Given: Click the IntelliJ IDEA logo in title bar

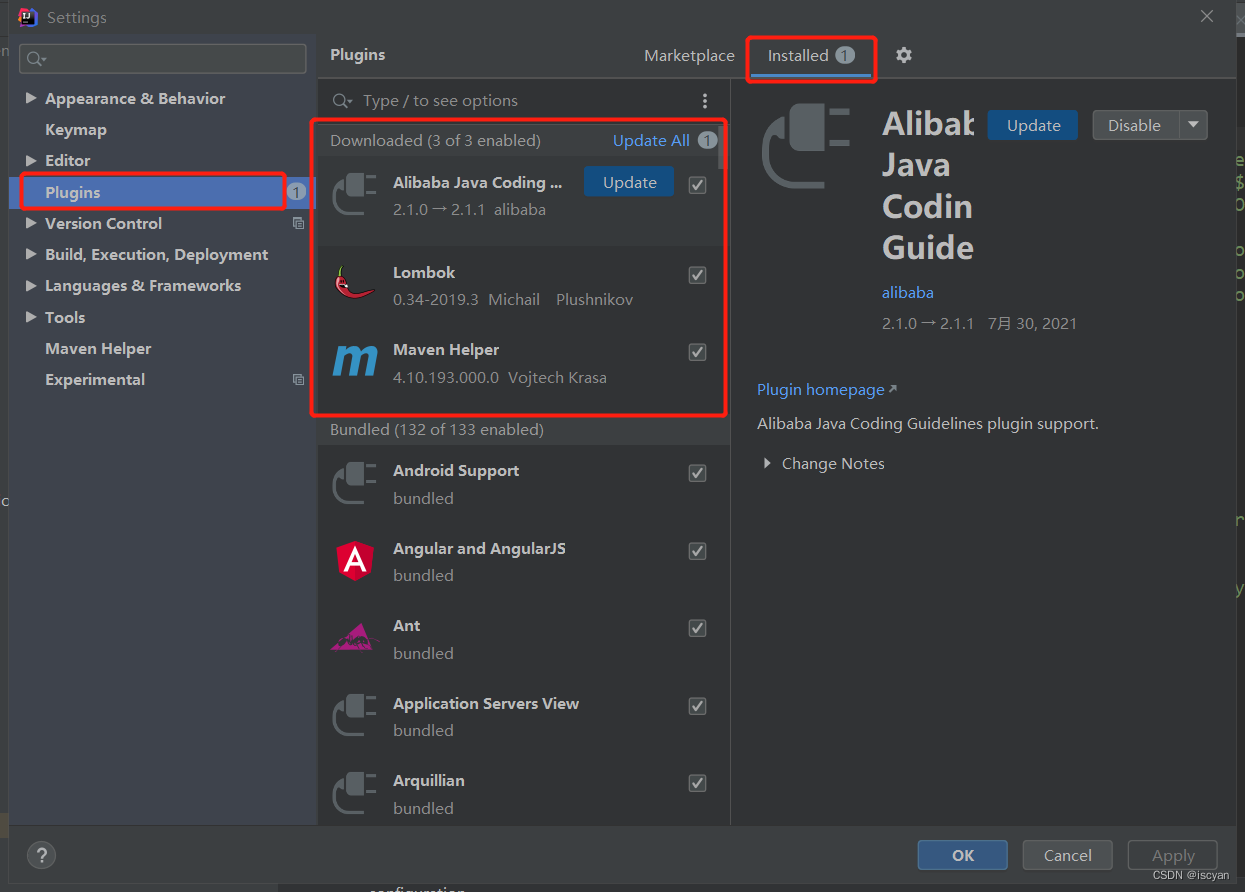Looking at the screenshot, I should coord(27,17).
